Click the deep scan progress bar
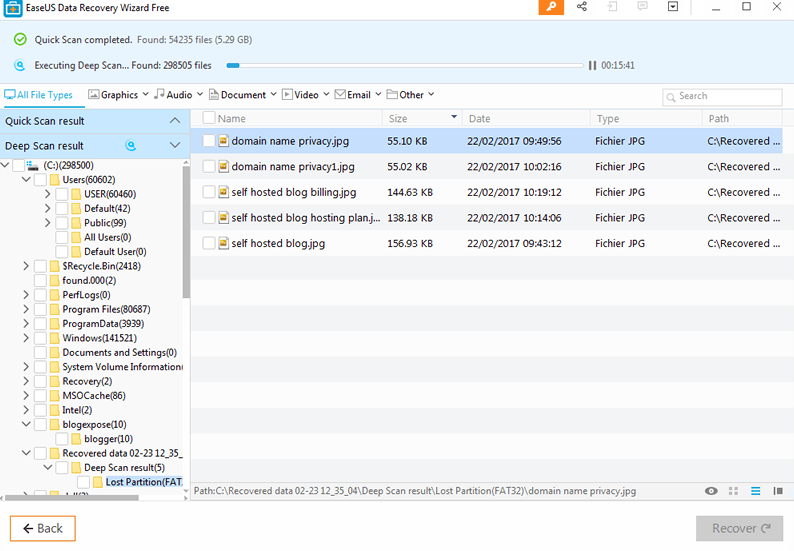The height and width of the screenshot is (551, 794). [x=405, y=65]
